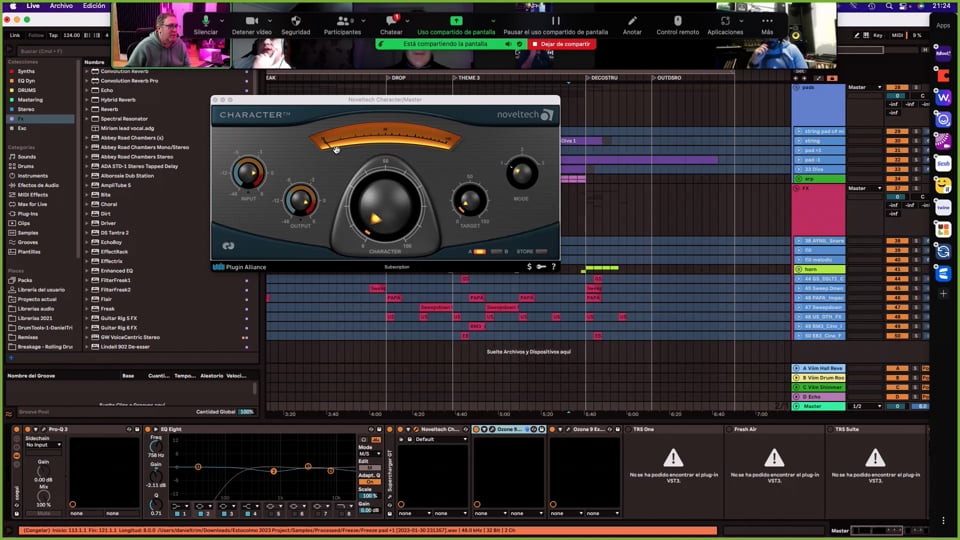
Task: Adjust the TARGET knob in Character plugin
Action: (x=470, y=201)
